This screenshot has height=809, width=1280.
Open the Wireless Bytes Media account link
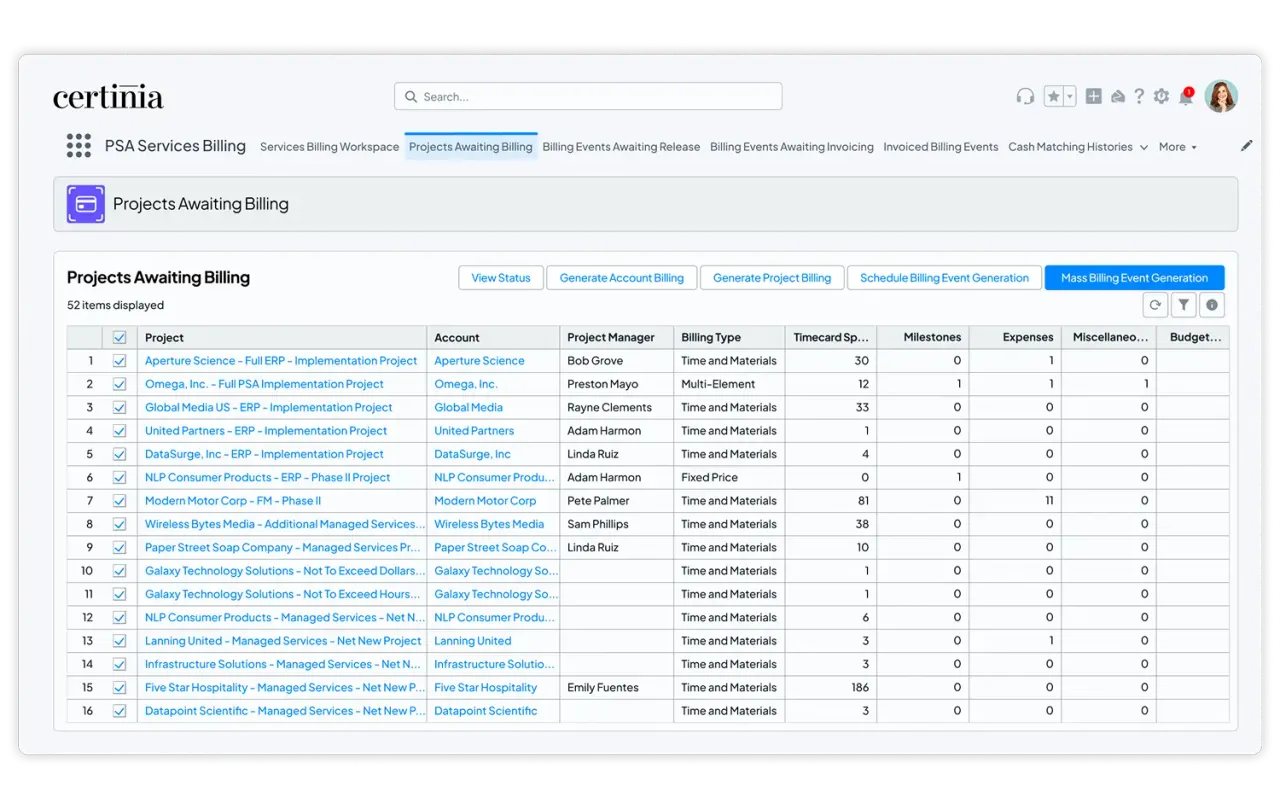click(x=489, y=524)
